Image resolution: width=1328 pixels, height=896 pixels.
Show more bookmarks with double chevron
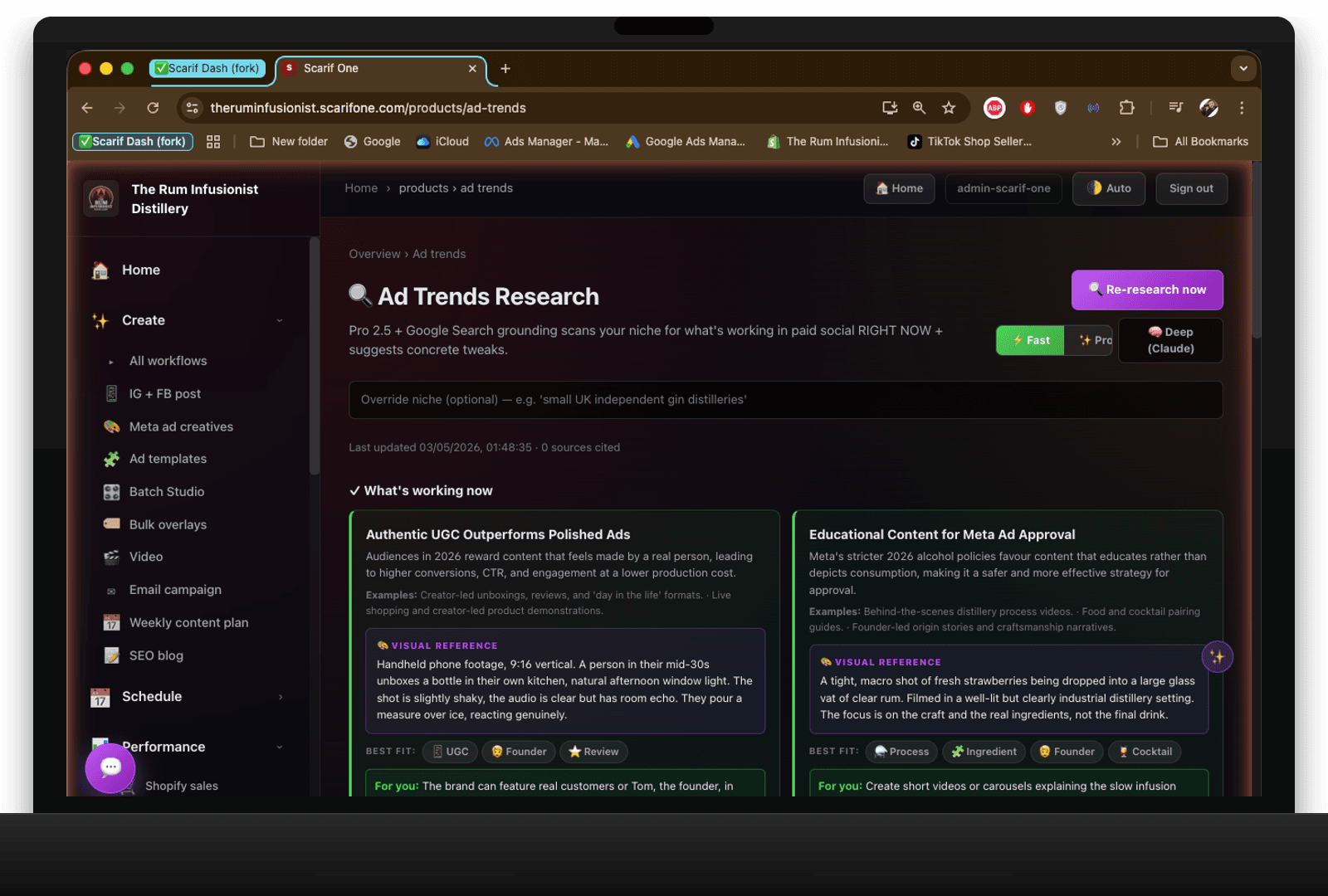pos(1116,142)
